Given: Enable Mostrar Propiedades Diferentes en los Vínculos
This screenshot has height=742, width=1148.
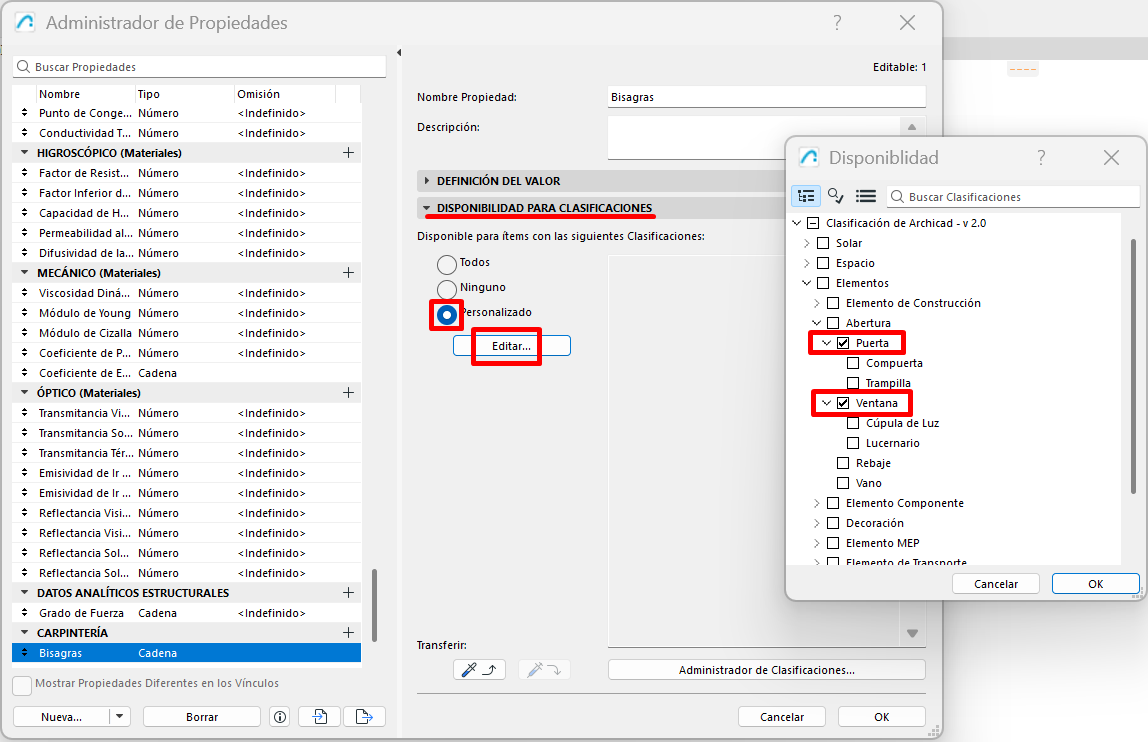Looking at the screenshot, I should coord(22,685).
